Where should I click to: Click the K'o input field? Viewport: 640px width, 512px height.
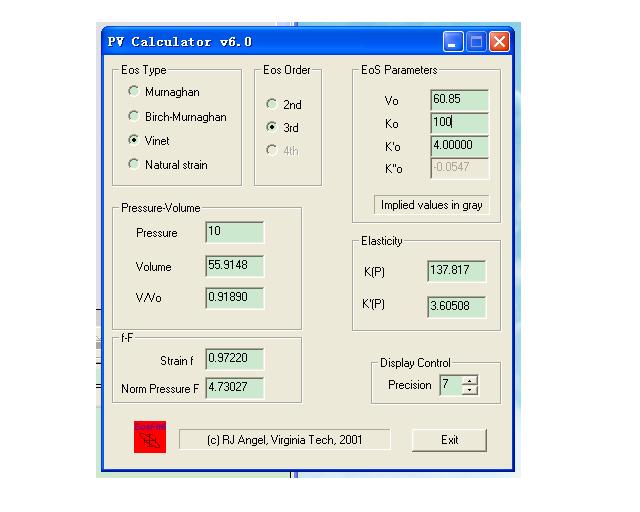tap(459, 145)
